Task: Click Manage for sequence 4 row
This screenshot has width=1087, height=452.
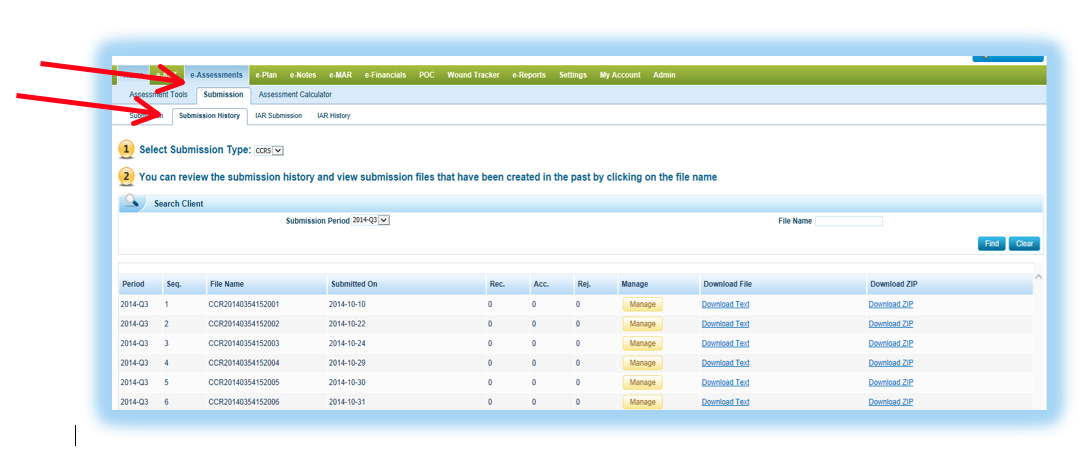Action: tap(642, 363)
